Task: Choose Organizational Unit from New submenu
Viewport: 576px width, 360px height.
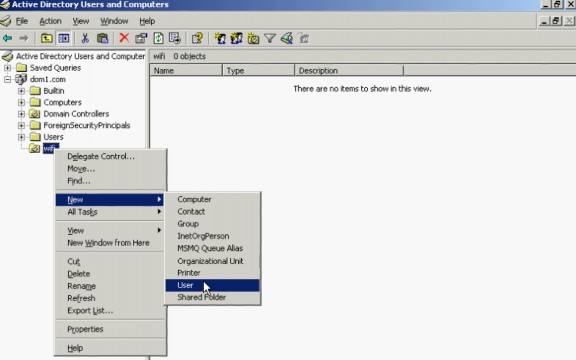Action: point(212,261)
